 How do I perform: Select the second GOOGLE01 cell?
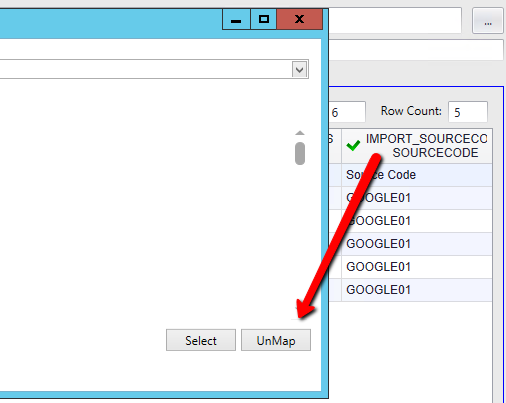pyautogui.click(x=417, y=221)
